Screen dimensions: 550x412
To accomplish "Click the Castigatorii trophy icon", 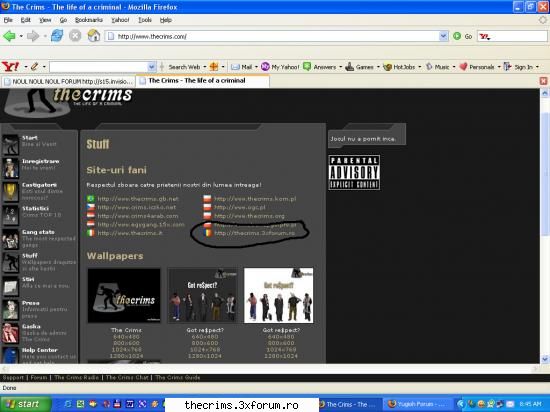I will tap(11, 191).
